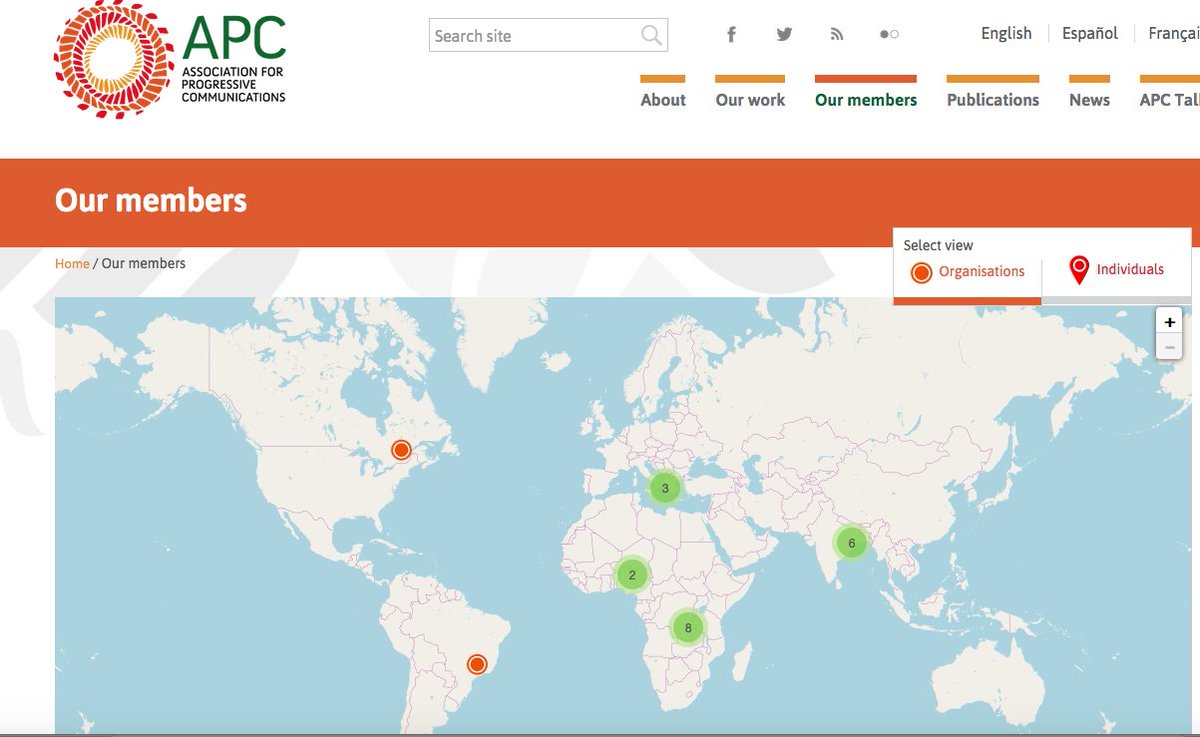Switch to Individuals view
This screenshot has height=737, width=1200.
[x=1116, y=270]
